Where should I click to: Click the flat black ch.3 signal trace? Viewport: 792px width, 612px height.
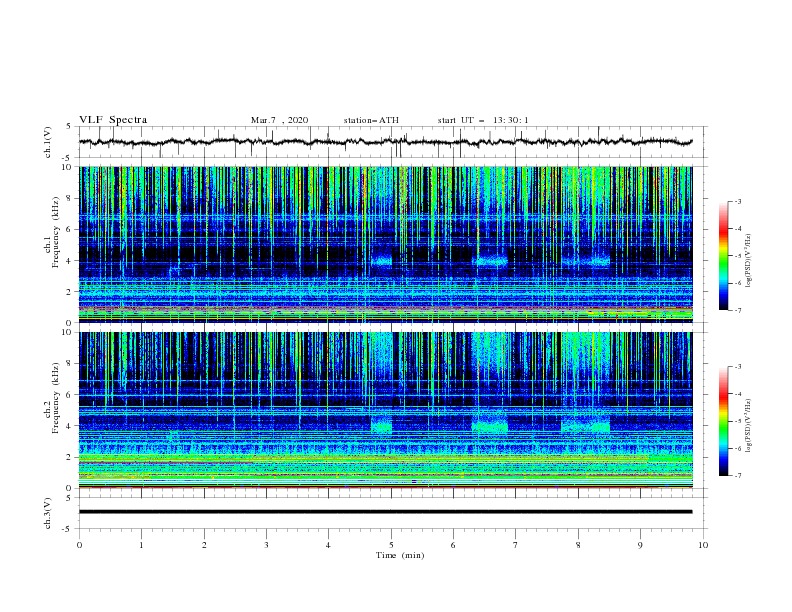[385, 512]
